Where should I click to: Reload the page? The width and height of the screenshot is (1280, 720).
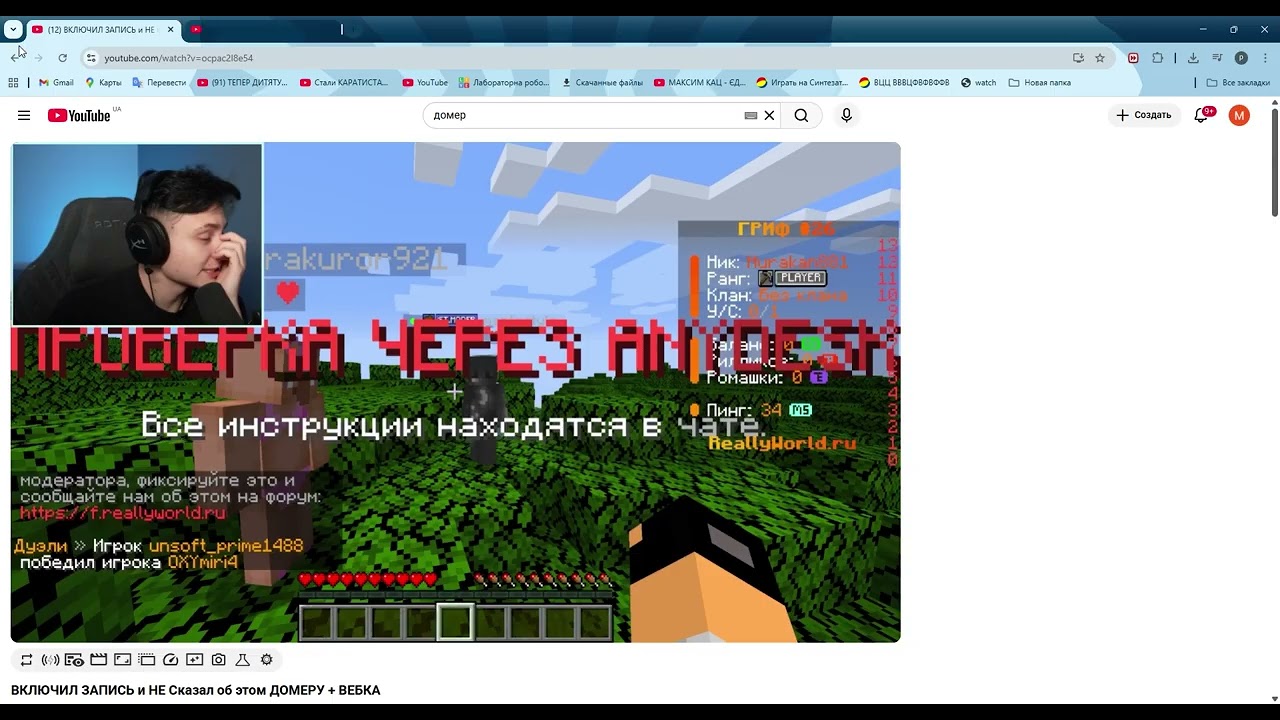(x=63, y=58)
